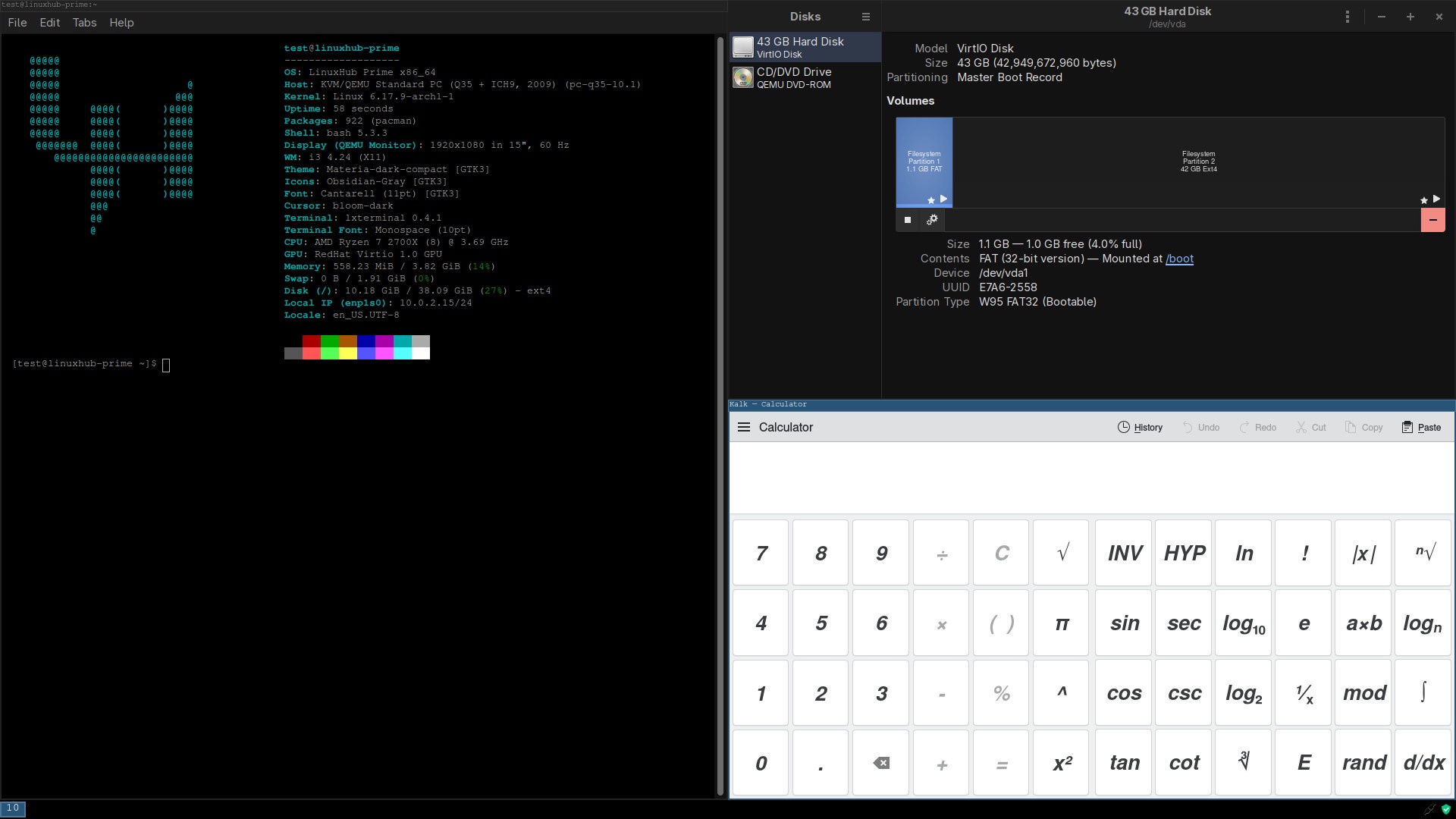Follow the /boot mount point link
1456x819 pixels.
point(1179,259)
